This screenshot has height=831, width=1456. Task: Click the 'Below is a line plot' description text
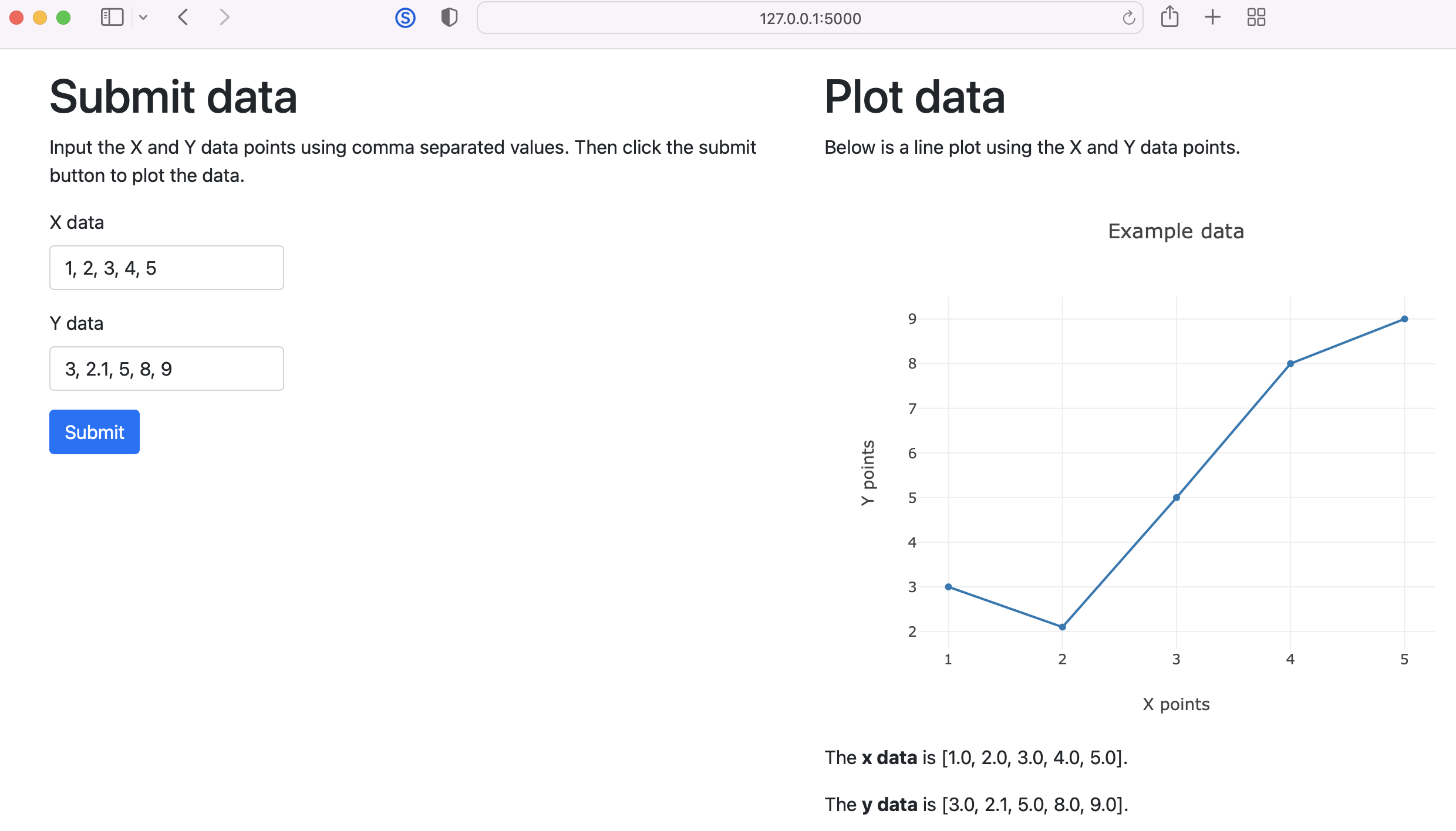[1032, 147]
